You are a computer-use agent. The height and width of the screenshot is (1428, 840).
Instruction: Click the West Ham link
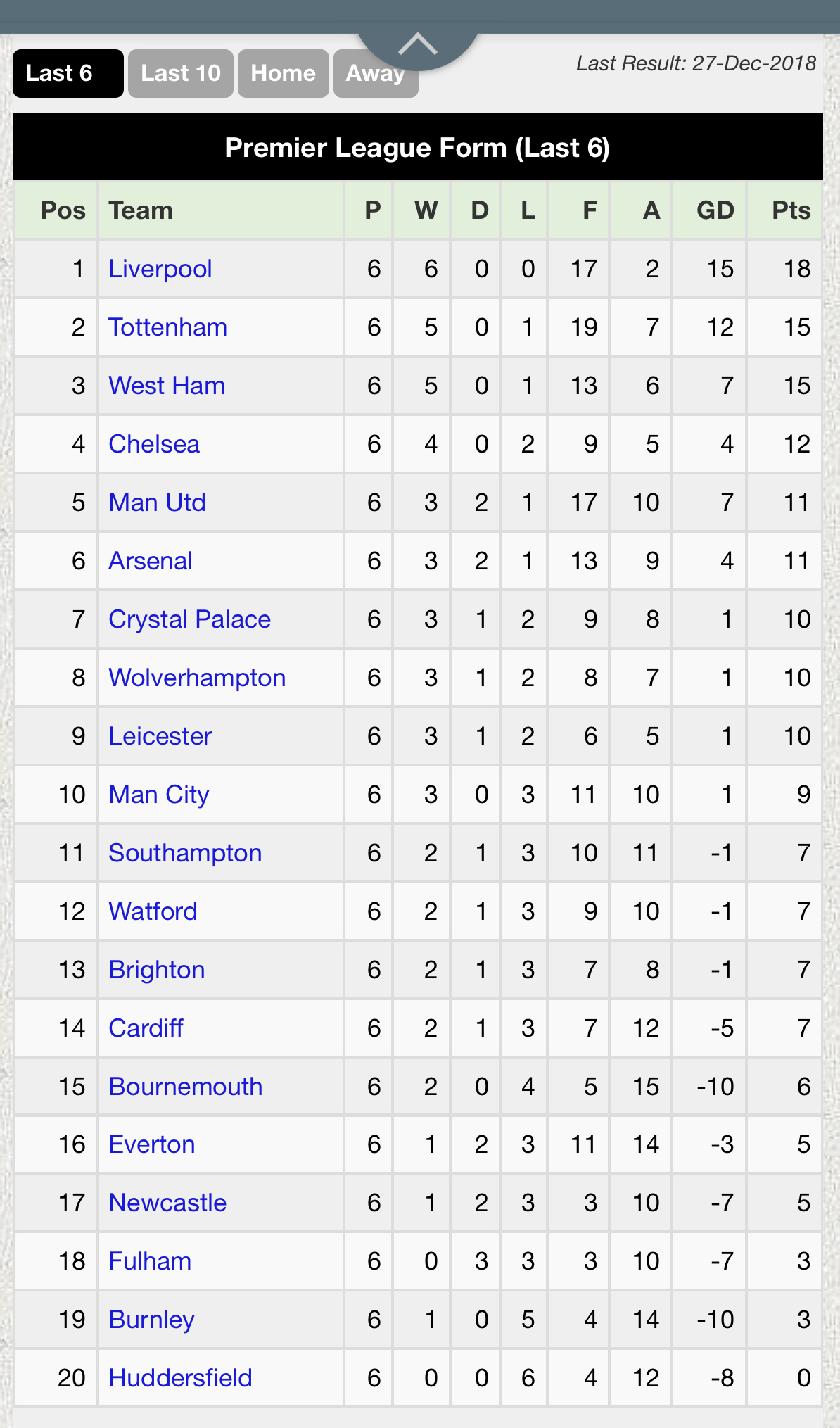(x=167, y=386)
